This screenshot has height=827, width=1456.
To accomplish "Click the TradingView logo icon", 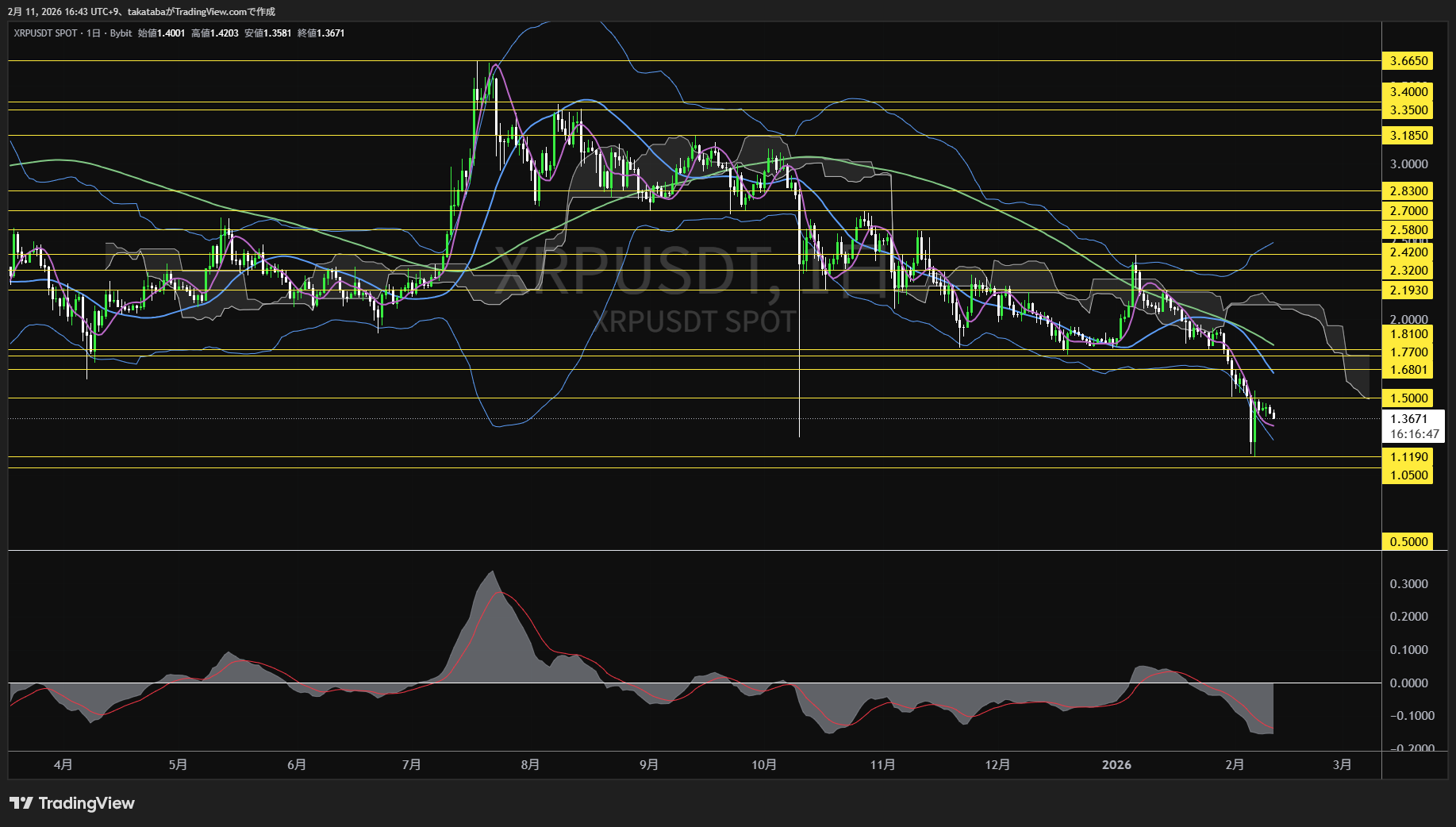I will (x=21, y=803).
